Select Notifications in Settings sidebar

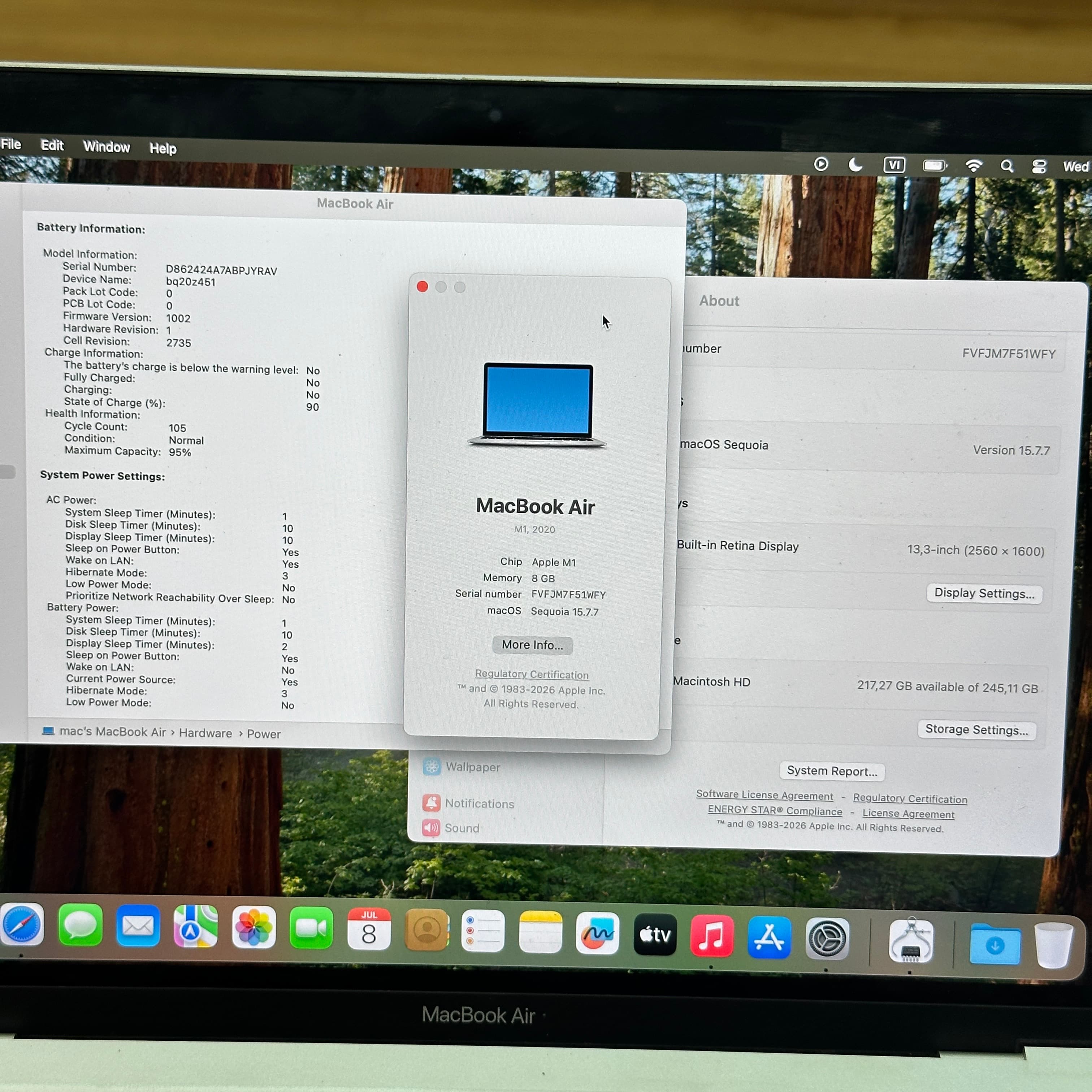click(469, 803)
